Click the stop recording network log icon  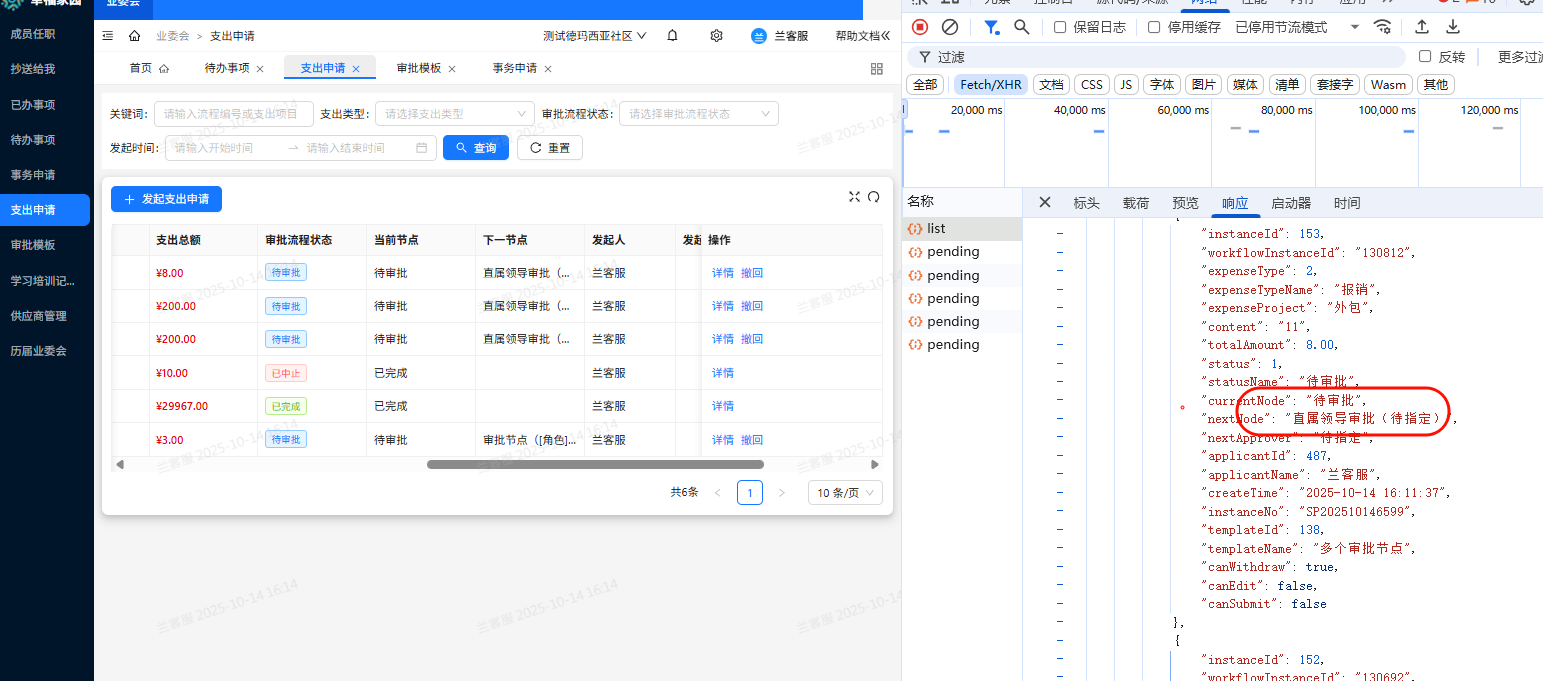pyautogui.click(x=920, y=27)
